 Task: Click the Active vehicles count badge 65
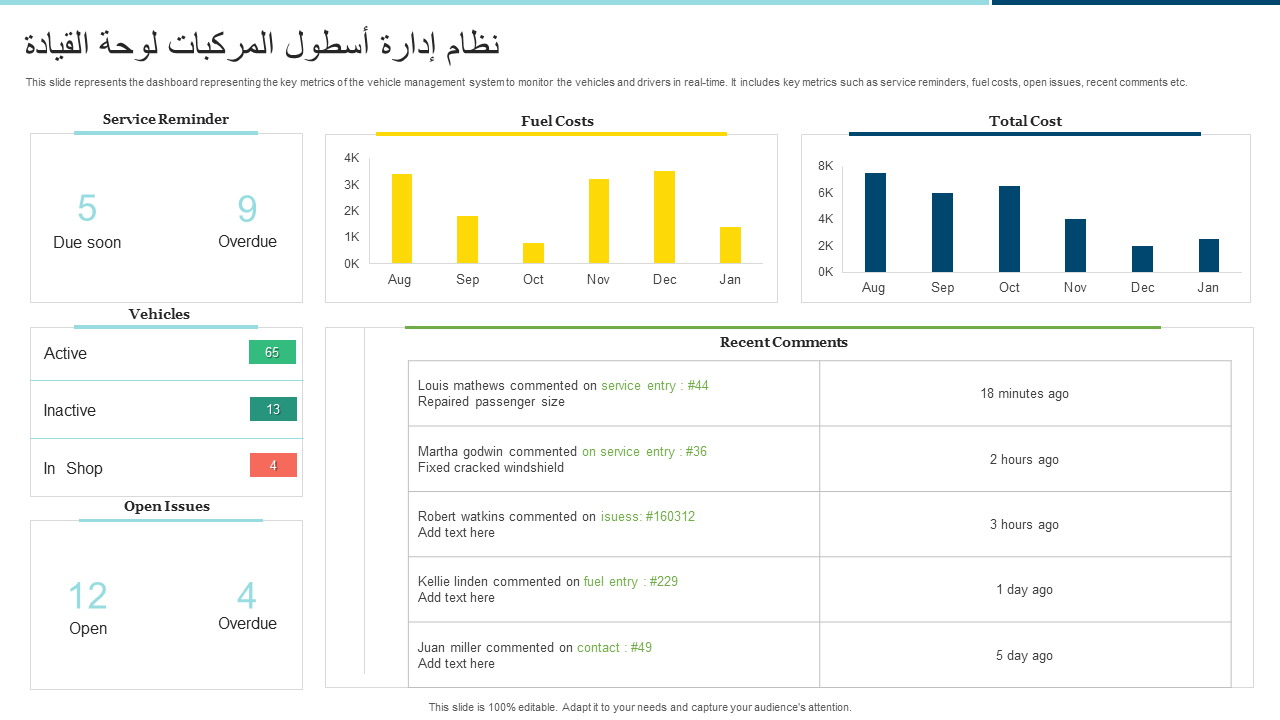272,352
